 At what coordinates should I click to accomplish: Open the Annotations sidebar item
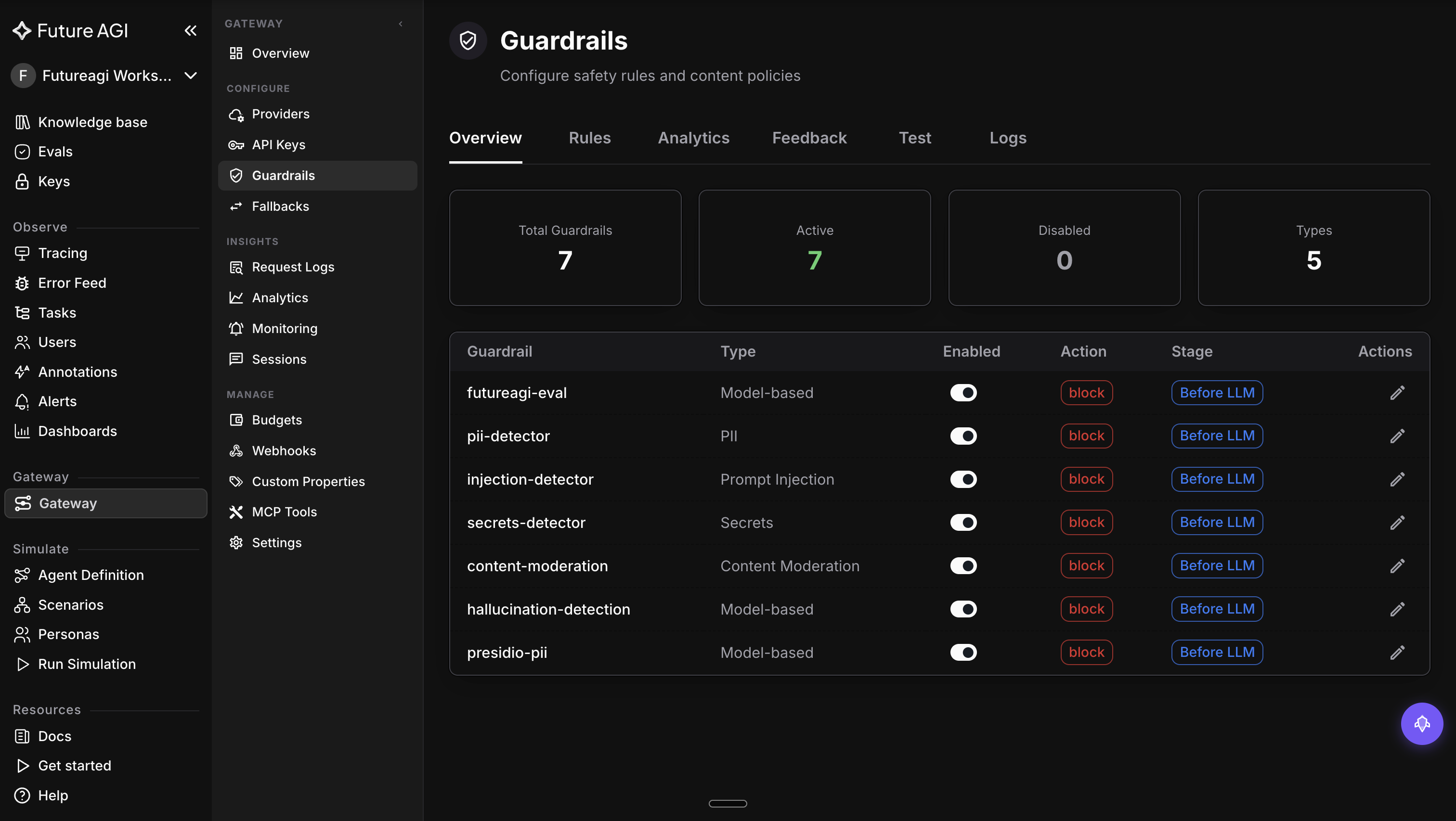pos(105,372)
